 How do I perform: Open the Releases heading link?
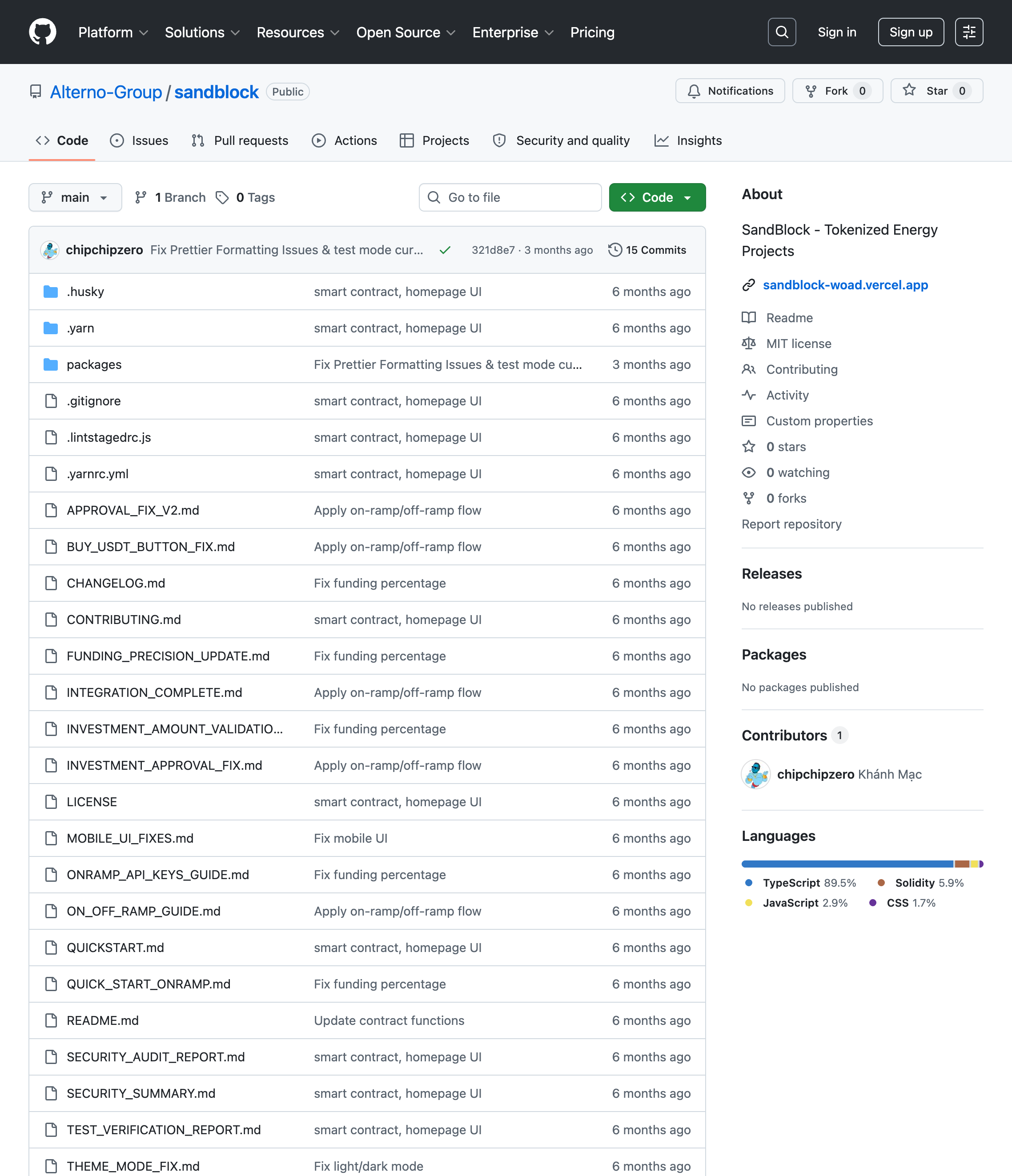pos(771,574)
